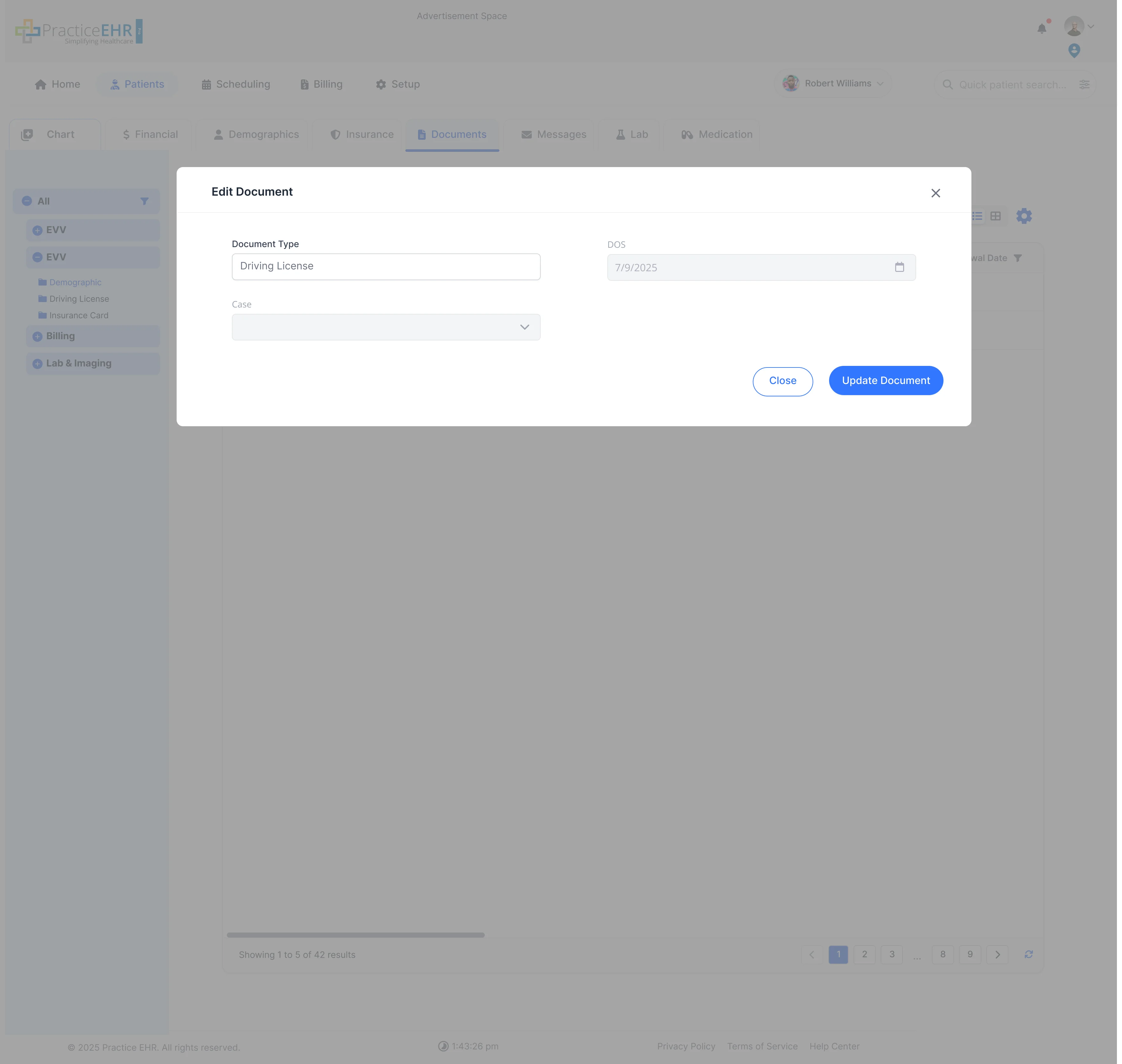Open the Case dropdown

[x=386, y=327]
